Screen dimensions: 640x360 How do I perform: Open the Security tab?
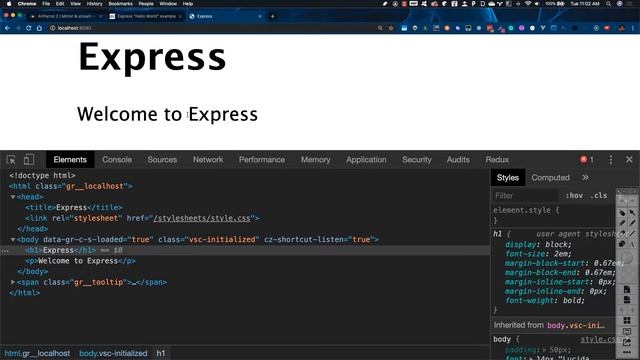point(417,160)
